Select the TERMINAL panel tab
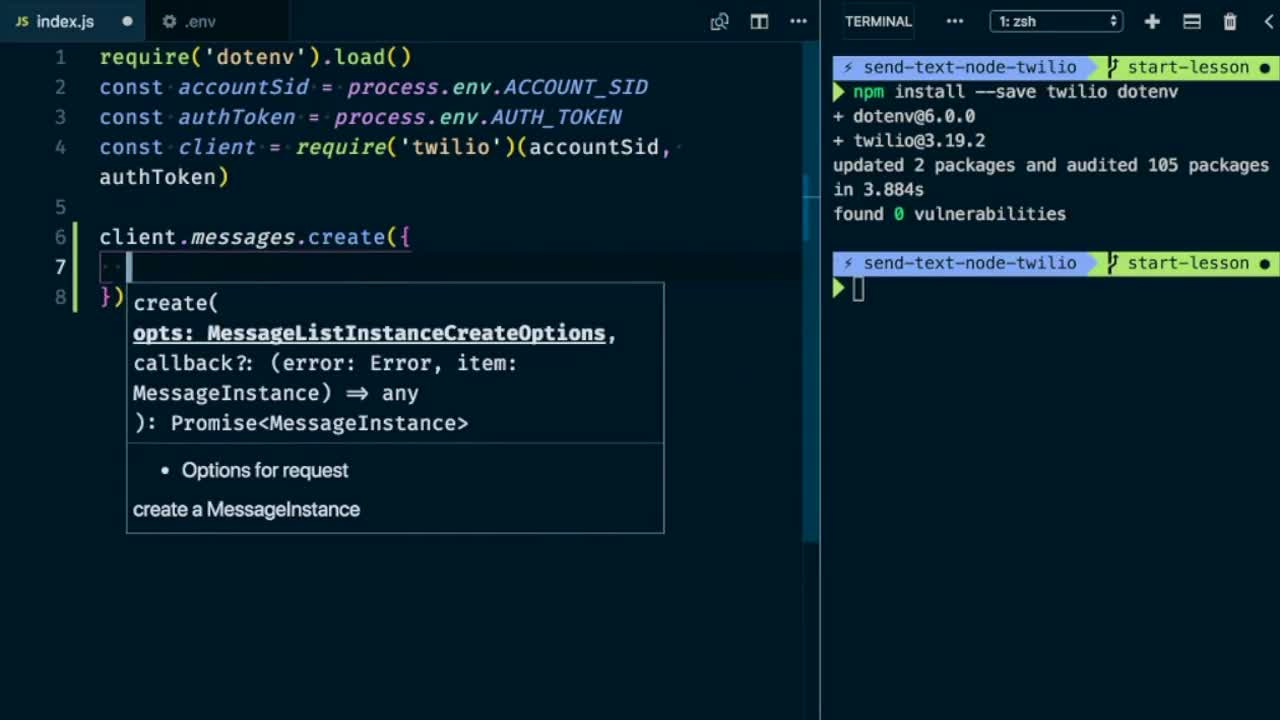 click(878, 21)
